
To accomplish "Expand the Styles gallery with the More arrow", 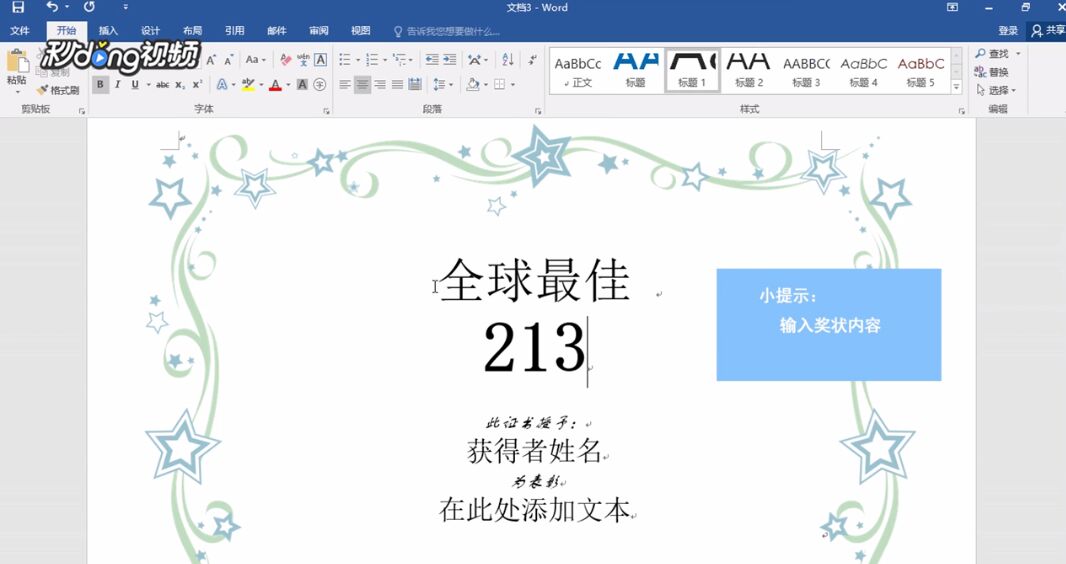I will (957, 87).
